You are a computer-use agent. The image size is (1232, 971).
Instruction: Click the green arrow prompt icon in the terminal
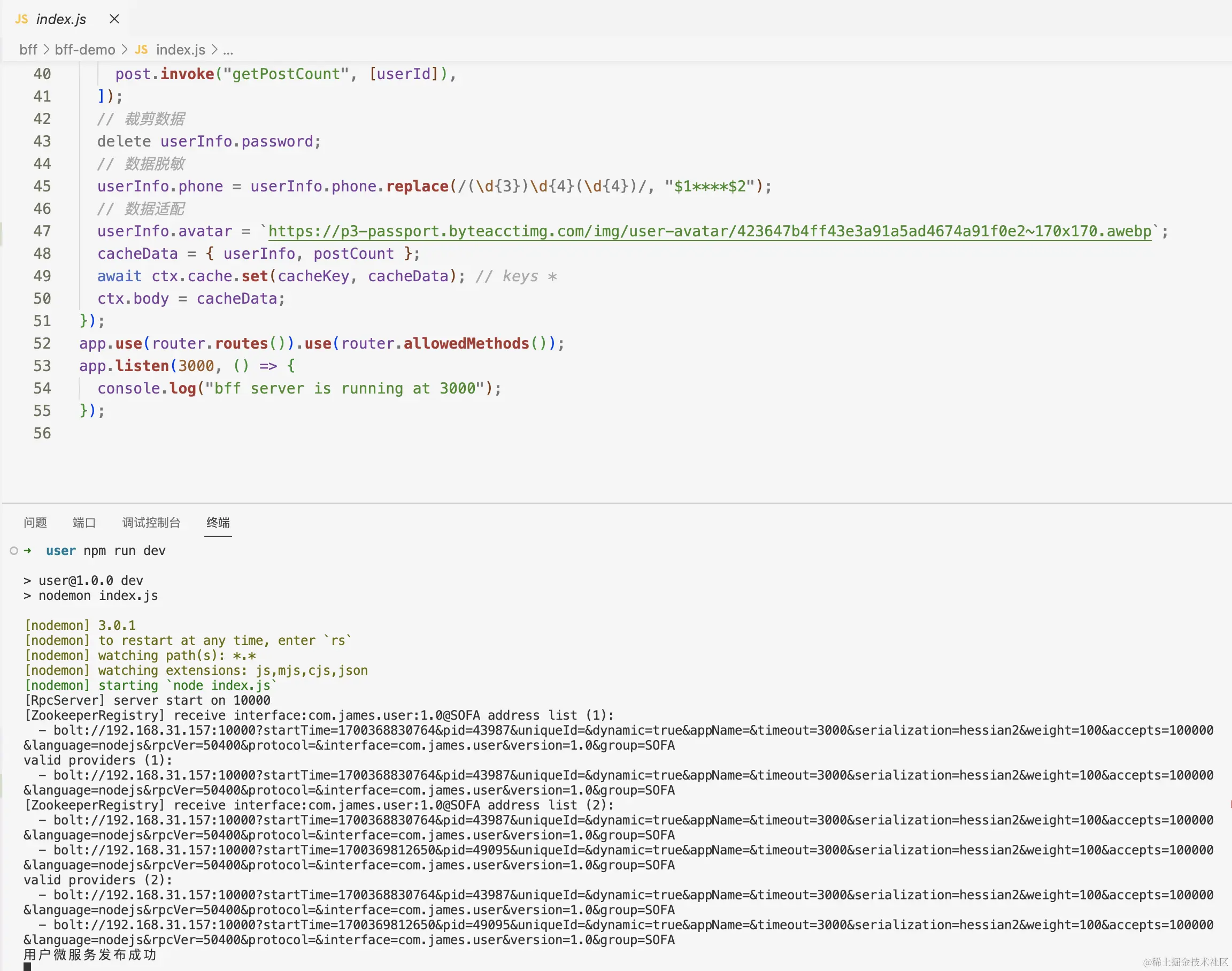[28, 550]
